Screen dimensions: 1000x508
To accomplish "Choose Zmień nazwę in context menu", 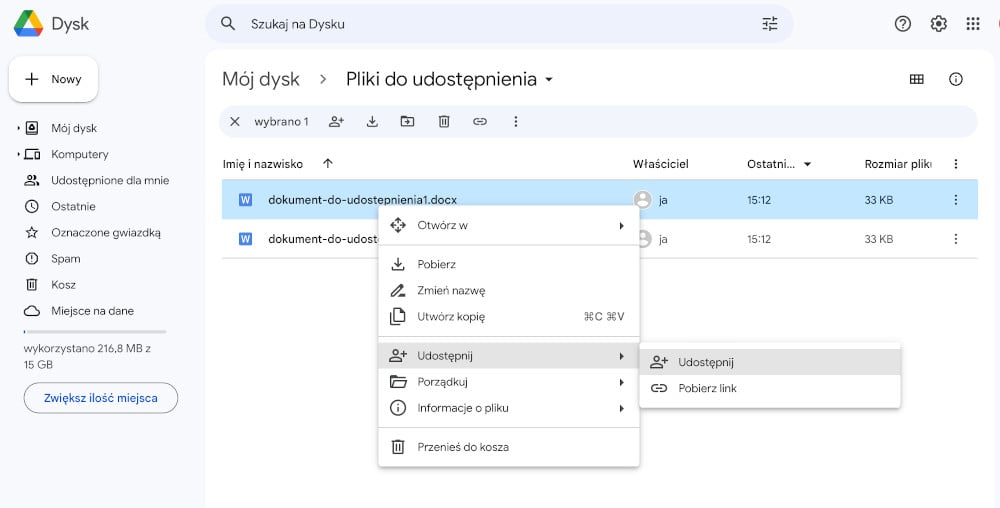I will tap(508, 291).
